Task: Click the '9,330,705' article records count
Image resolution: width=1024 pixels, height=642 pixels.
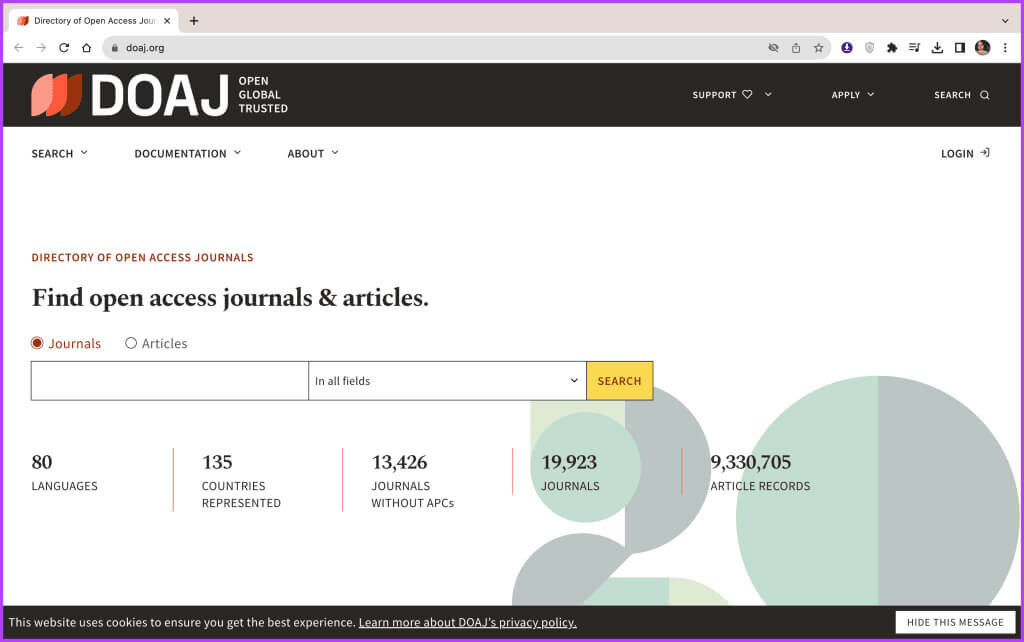Action: coord(750,462)
